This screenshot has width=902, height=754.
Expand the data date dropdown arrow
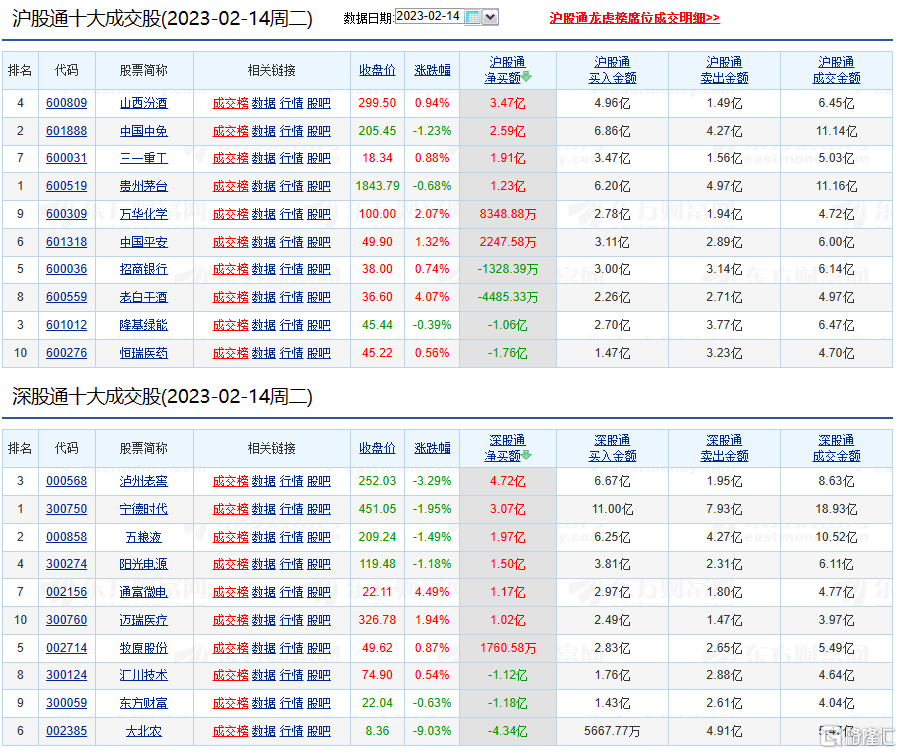[490, 17]
